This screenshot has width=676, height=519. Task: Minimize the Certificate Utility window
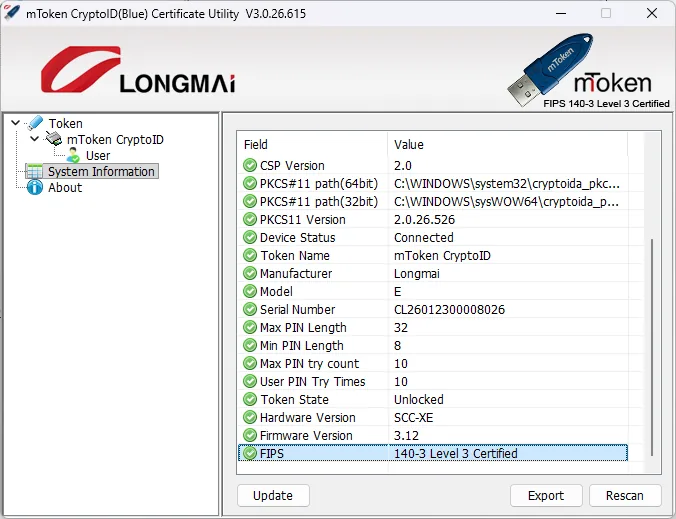coord(561,13)
